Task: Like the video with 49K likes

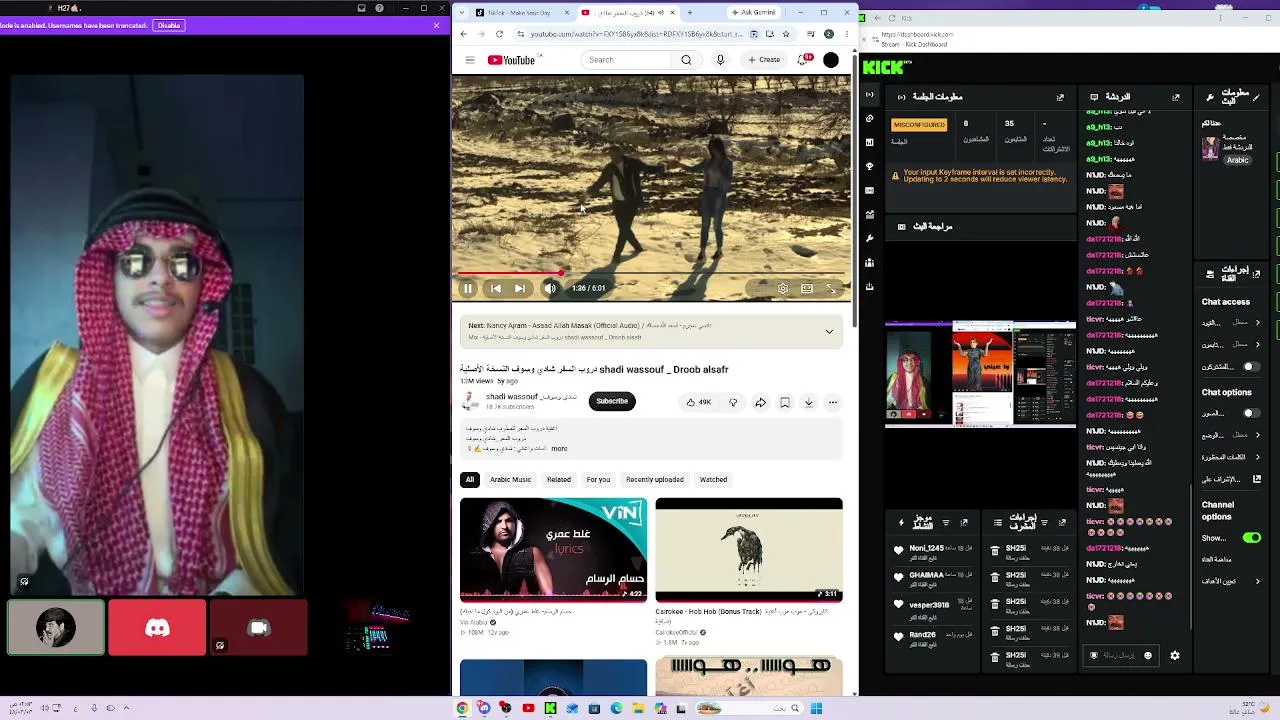Action: point(698,402)
